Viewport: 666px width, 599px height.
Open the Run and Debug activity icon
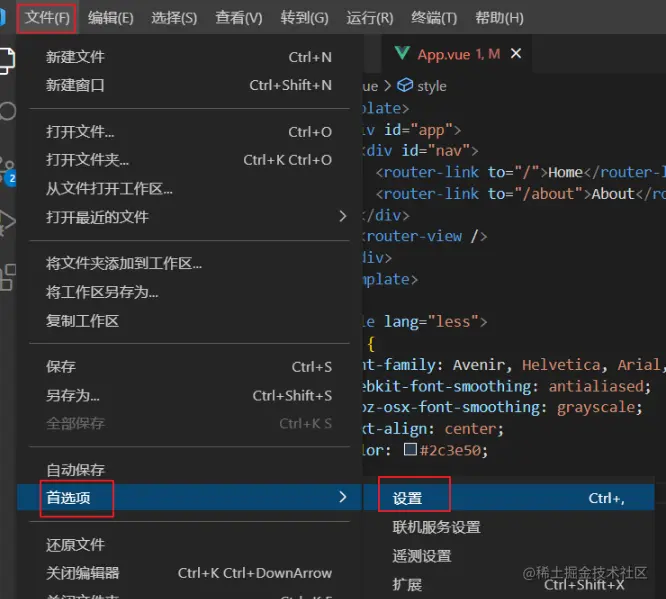(x=8, y=222)
